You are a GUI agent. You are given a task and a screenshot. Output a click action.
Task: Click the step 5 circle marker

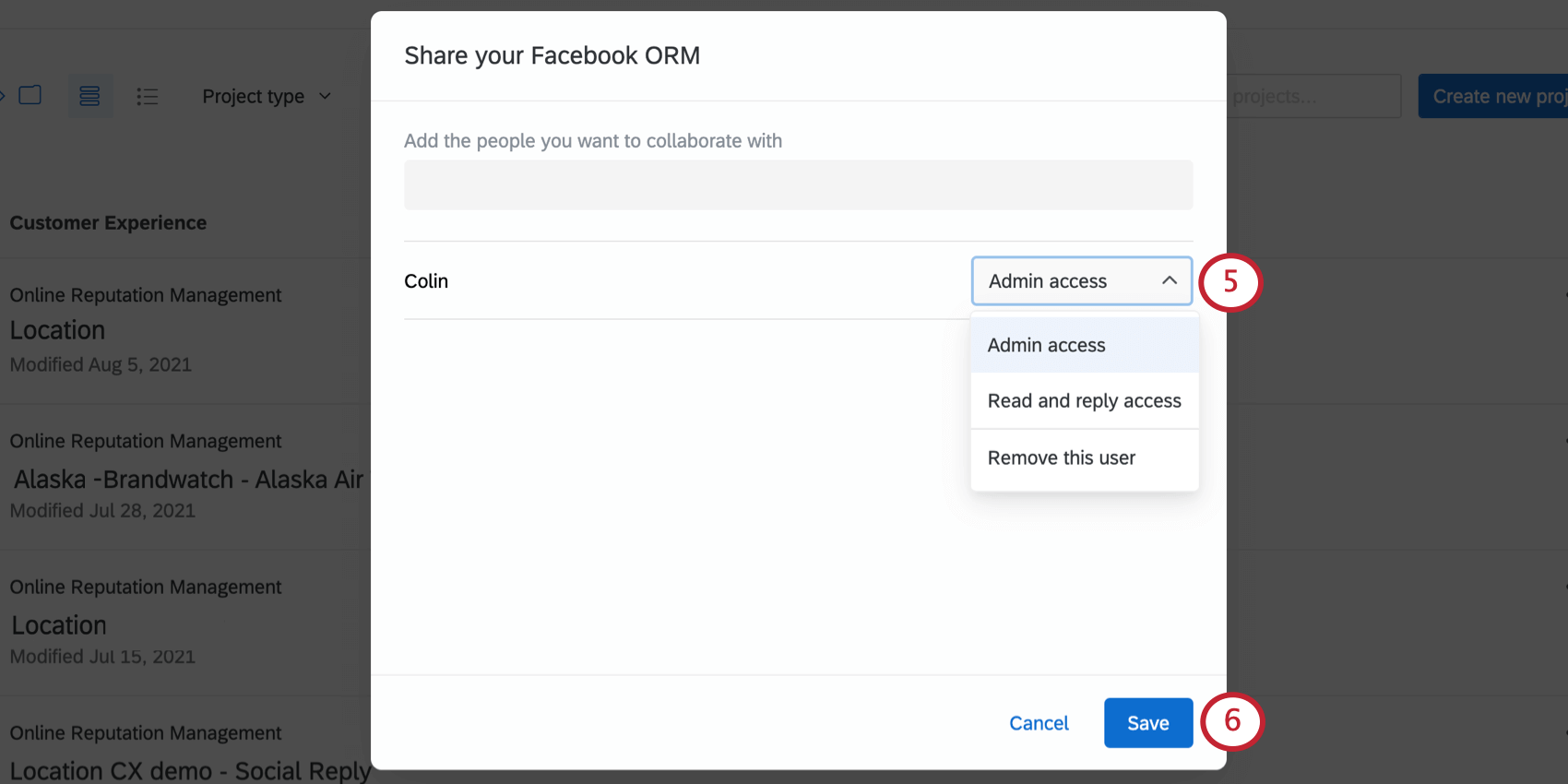(1230, 282)
